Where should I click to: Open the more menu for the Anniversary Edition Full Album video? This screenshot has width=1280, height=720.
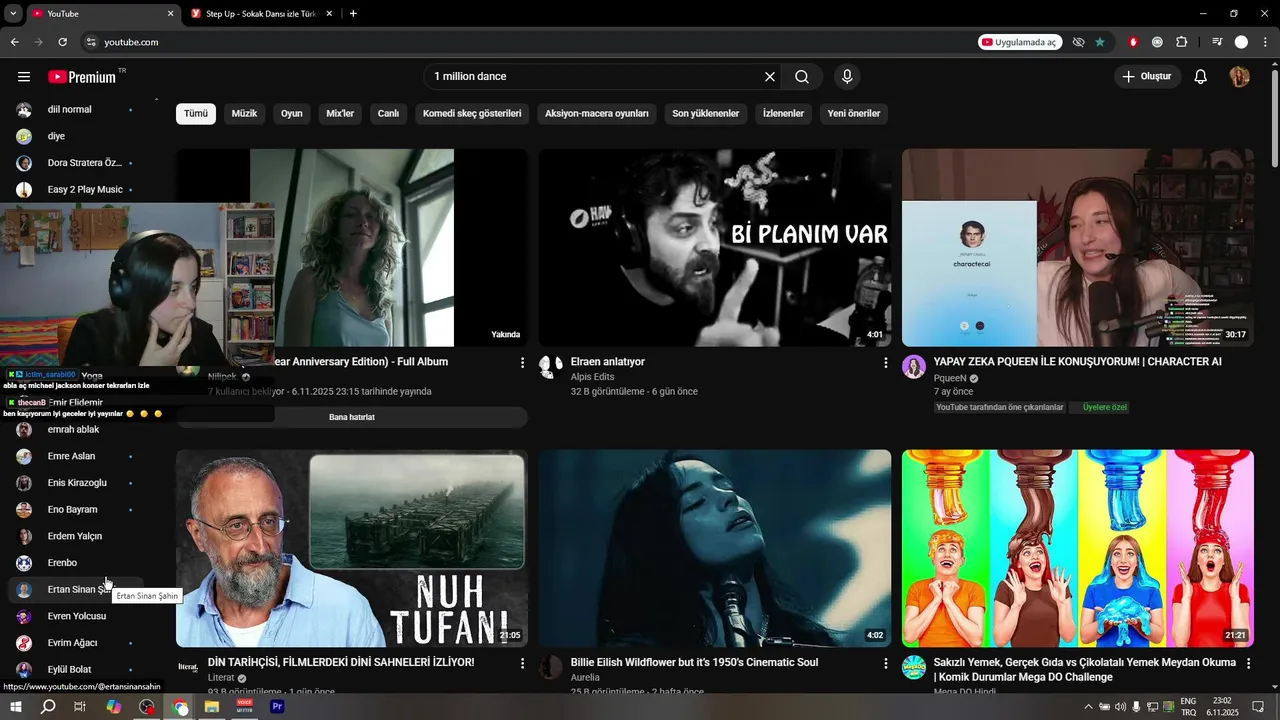click(522, 363)
